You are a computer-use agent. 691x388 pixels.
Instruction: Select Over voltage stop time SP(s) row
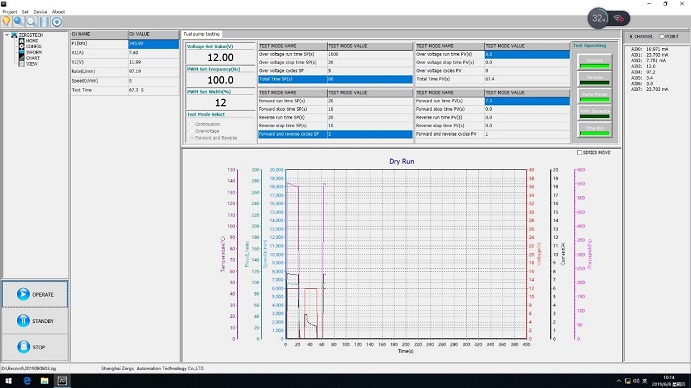(335, 62)
